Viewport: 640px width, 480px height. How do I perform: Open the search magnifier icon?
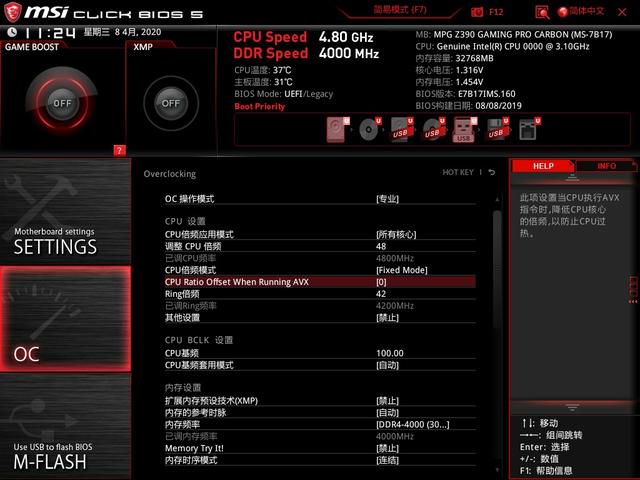pos(542,13)
